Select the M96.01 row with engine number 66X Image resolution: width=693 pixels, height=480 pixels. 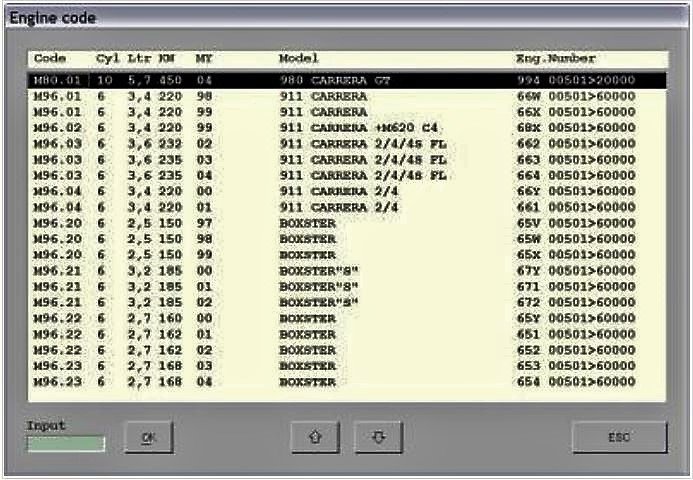point(347,112)
